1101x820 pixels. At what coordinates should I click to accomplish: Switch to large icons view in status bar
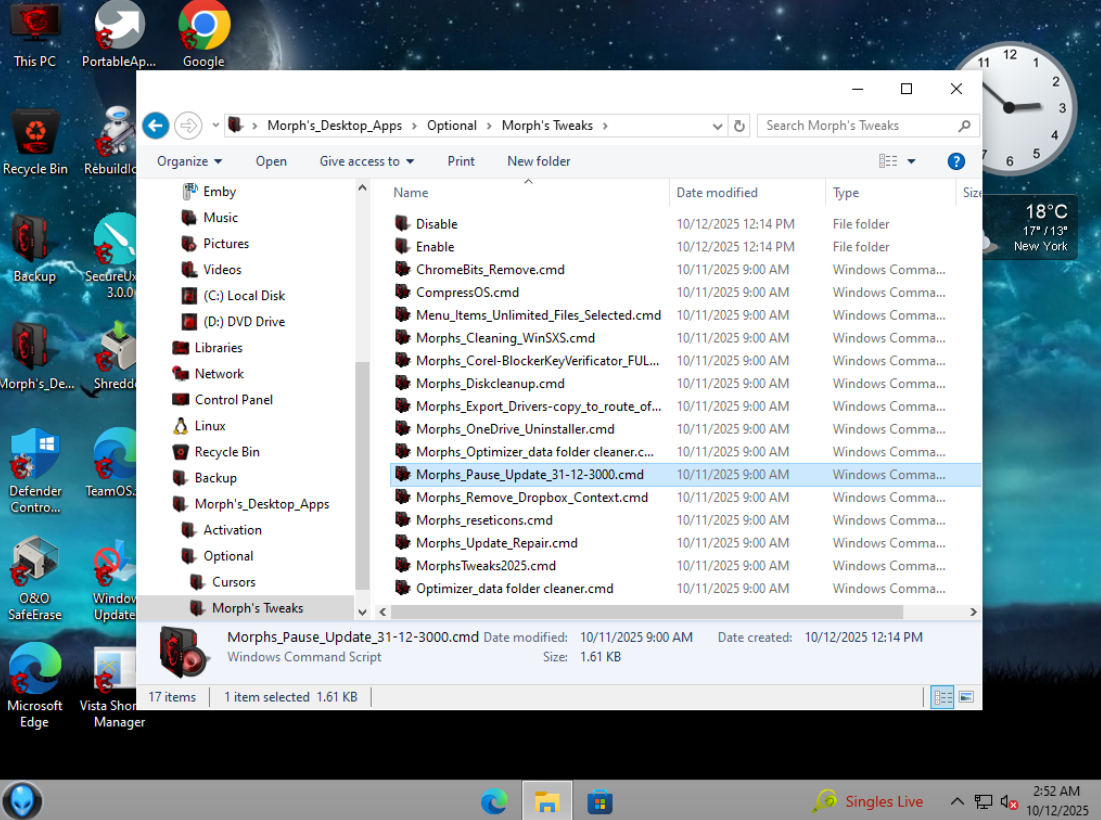[x=966, y=697]
